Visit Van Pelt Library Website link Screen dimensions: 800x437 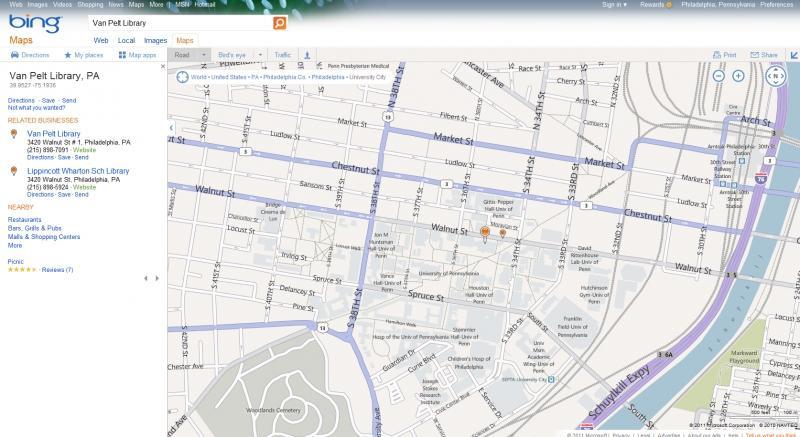pos(84,150)
